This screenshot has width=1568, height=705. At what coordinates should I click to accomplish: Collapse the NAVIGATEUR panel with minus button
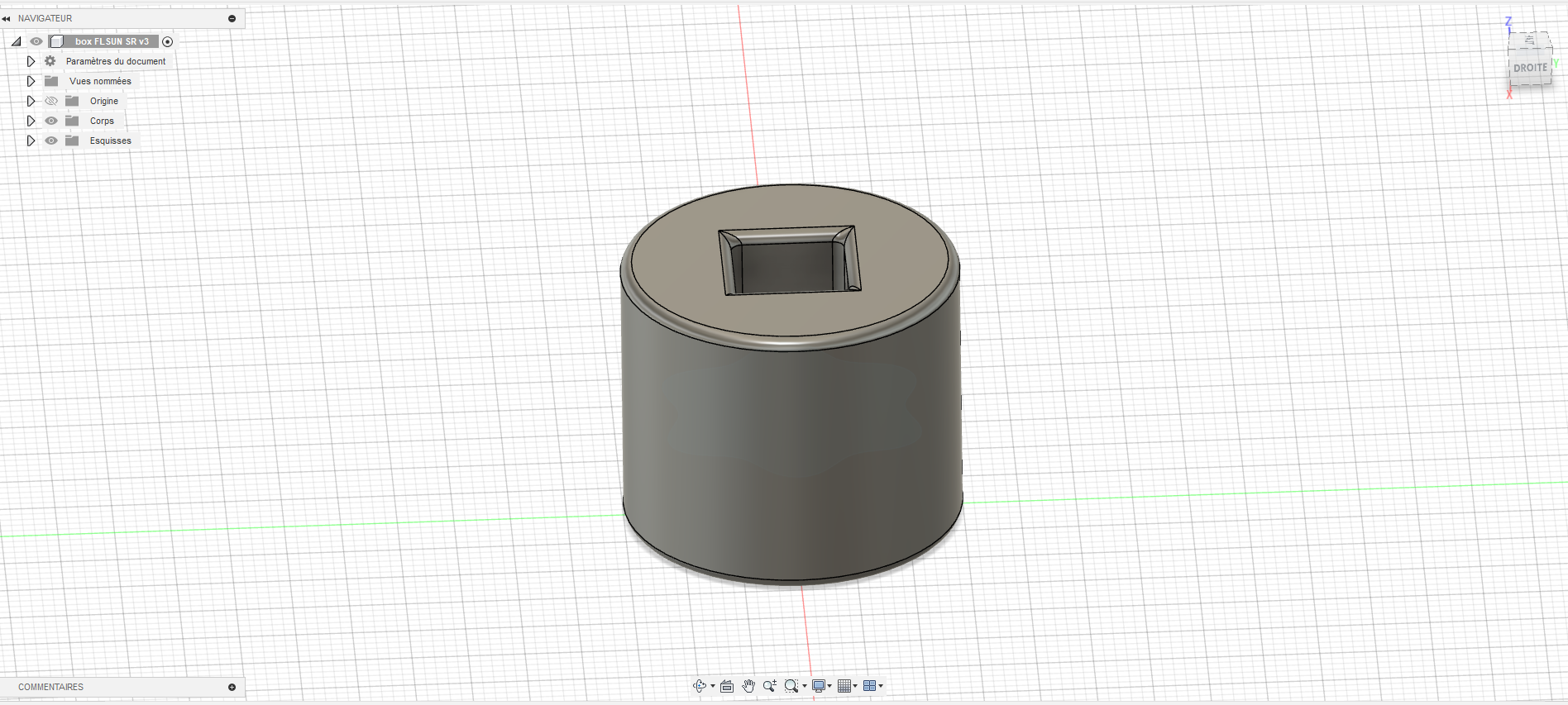coord(232,18)
